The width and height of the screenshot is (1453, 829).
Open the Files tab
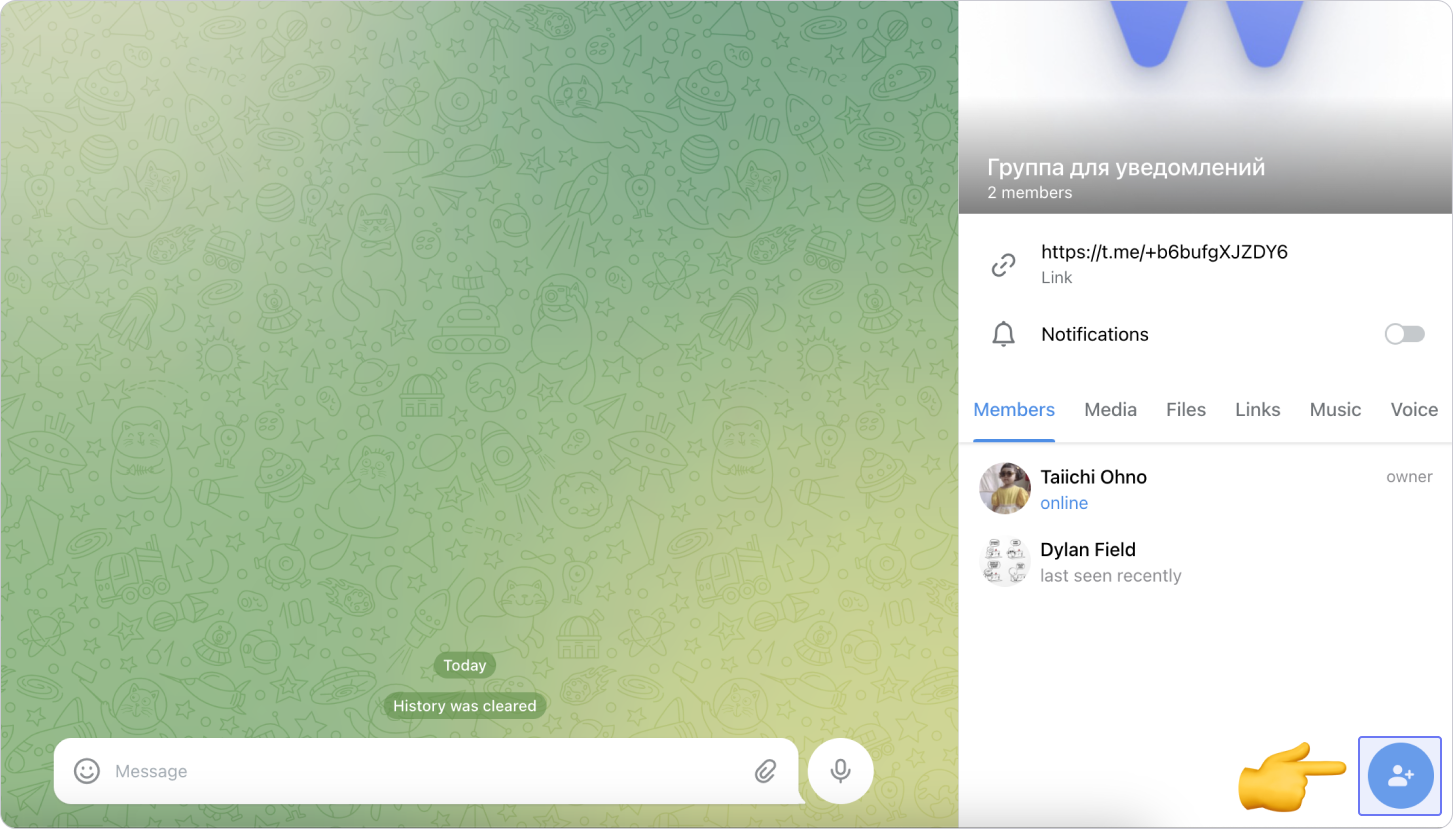[1186, 410]
